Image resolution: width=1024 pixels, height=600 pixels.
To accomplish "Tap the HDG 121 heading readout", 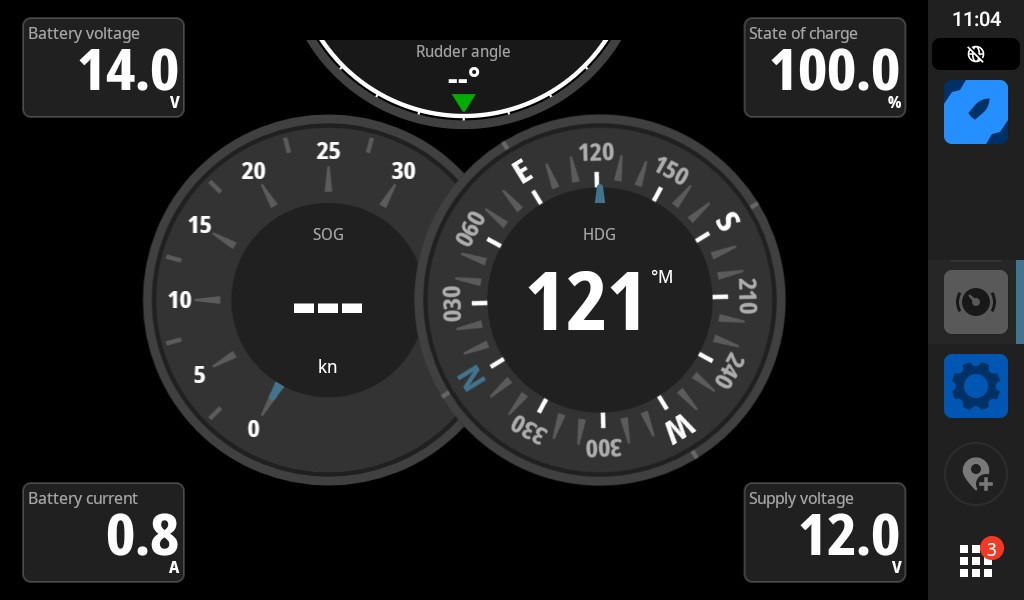I will (587, 302).
